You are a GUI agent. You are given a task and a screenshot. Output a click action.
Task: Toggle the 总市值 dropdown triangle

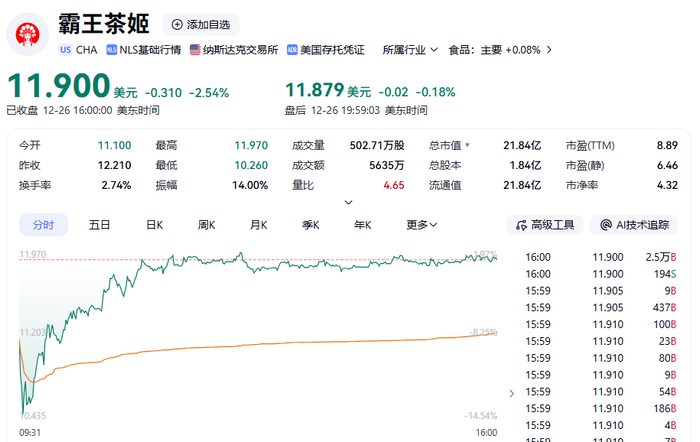[x=467, y=145]
